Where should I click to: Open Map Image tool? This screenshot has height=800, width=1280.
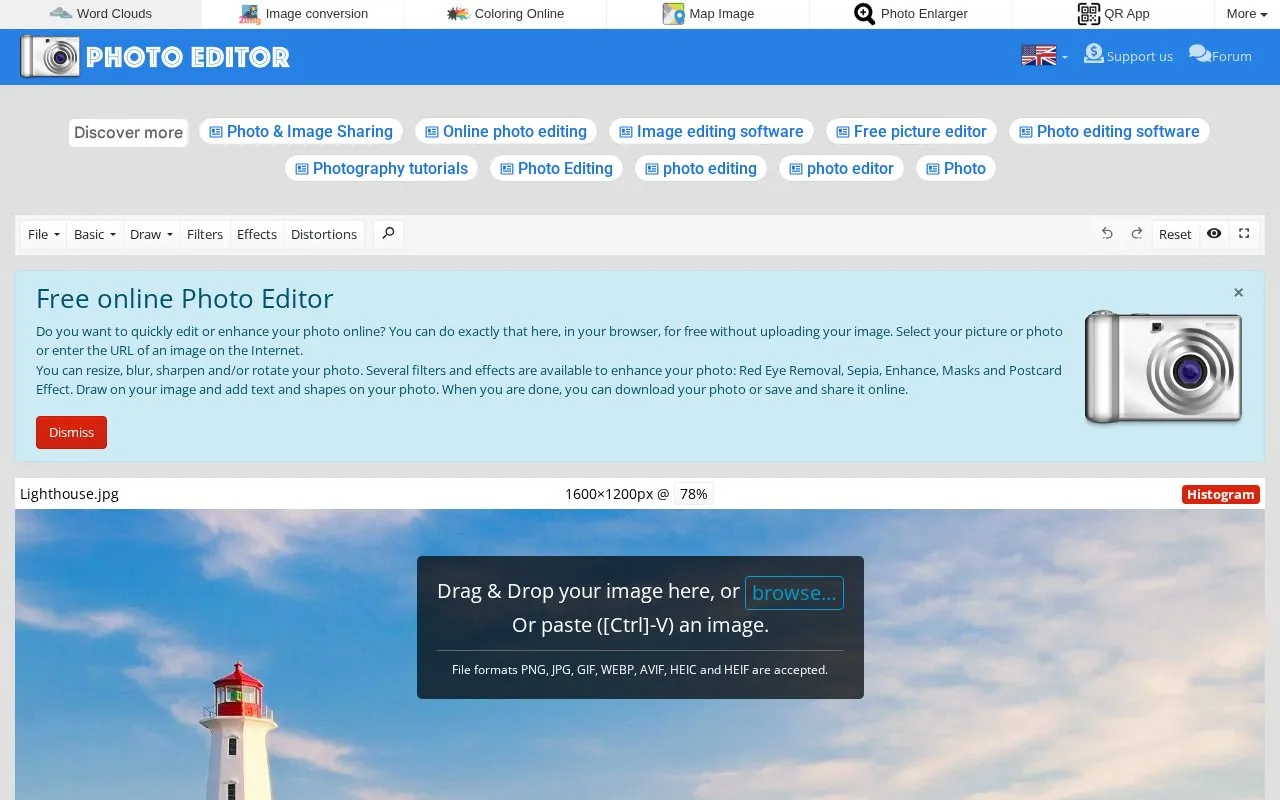coord(708,14)
